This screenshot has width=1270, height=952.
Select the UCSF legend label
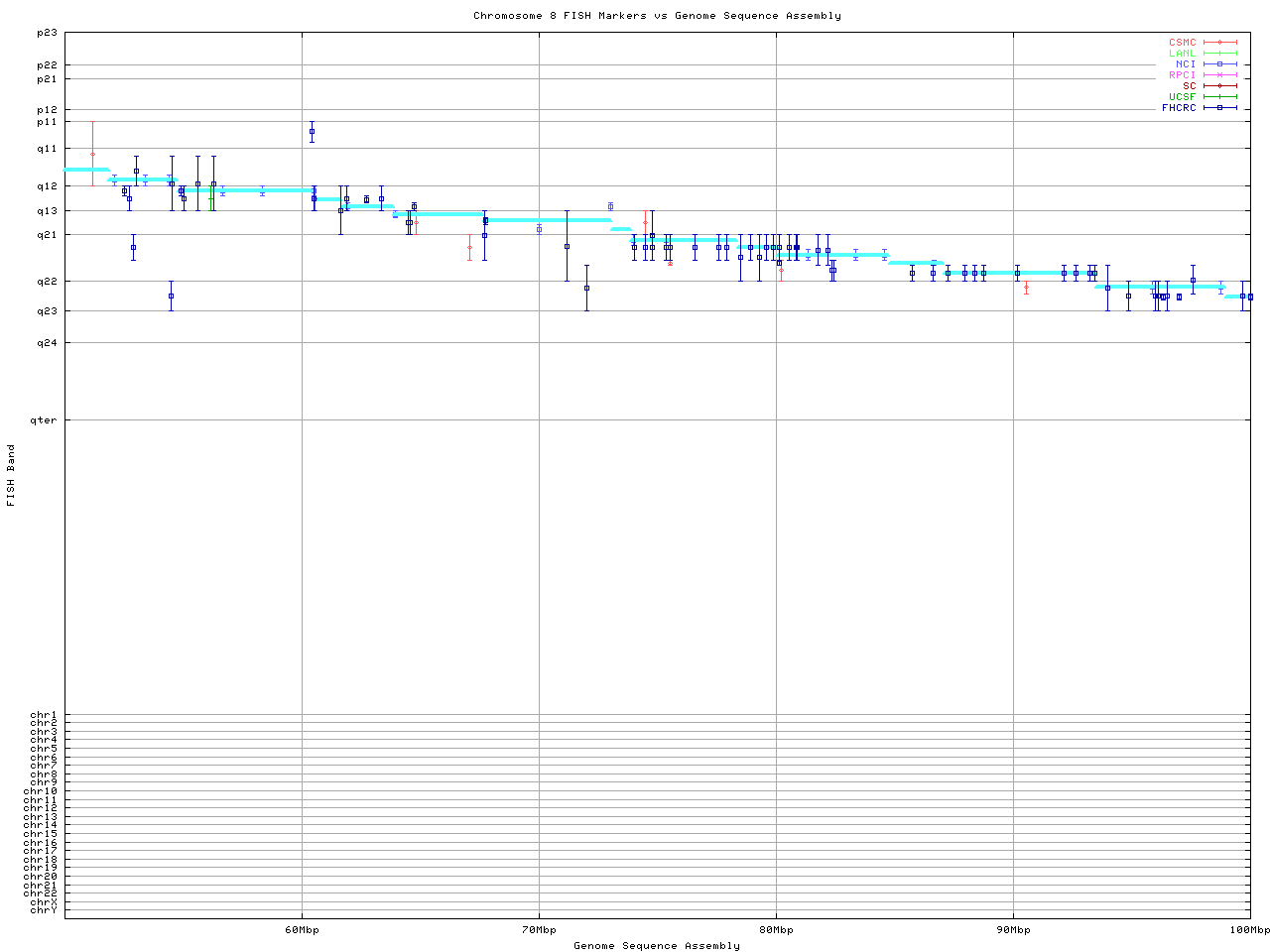click(1182, 97)
